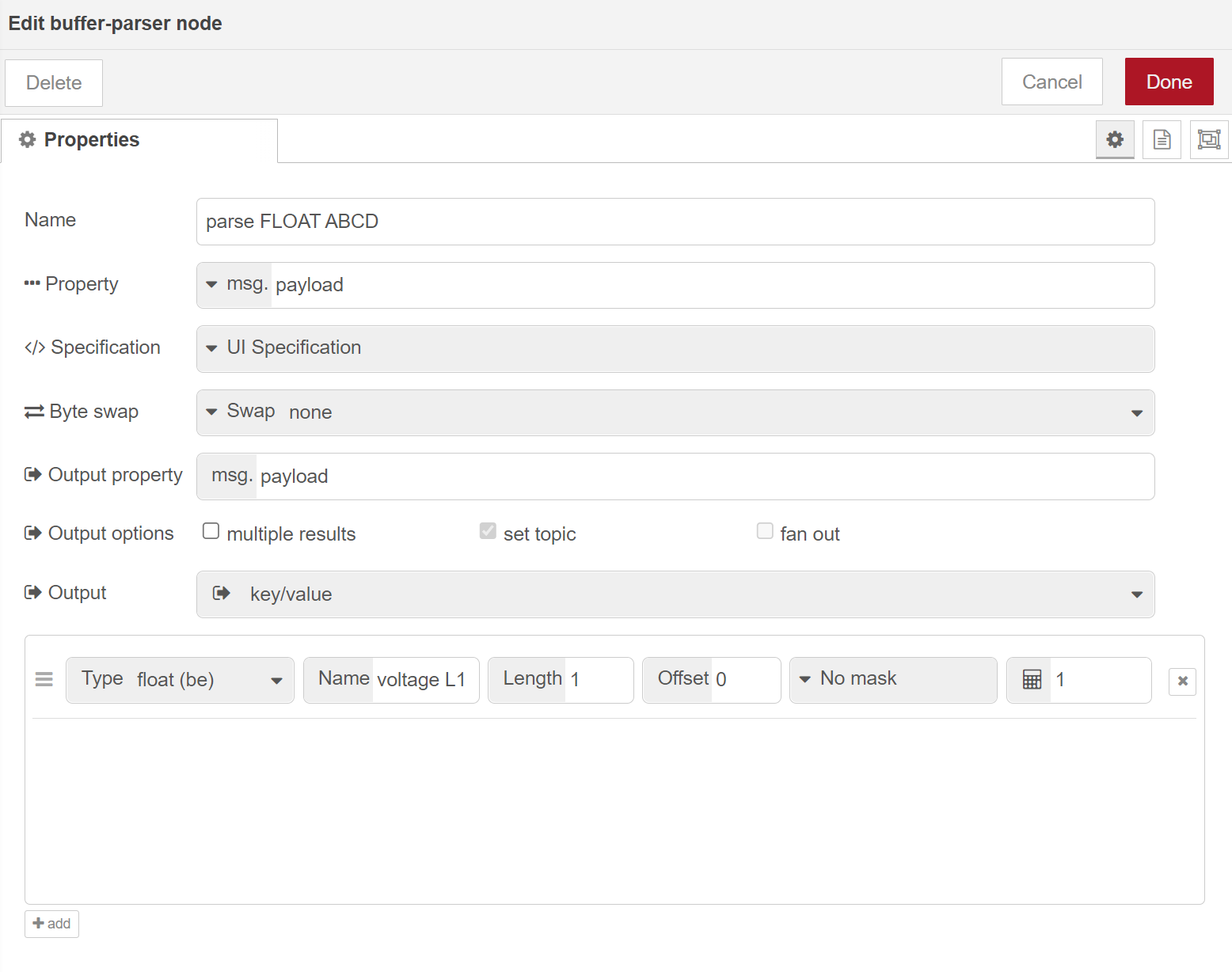Toggle the set topic checkbox

tap(488, 531)
